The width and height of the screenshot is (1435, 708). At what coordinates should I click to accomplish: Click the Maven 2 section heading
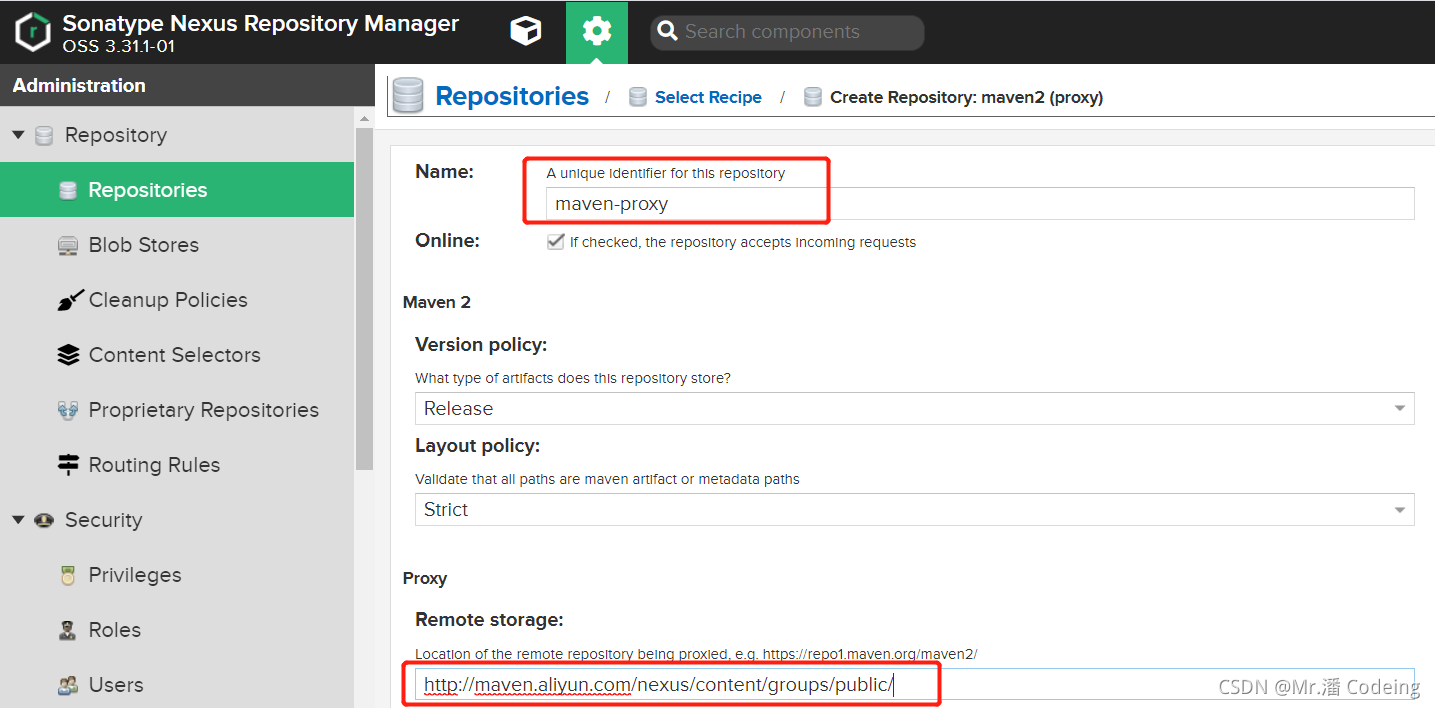437,302
